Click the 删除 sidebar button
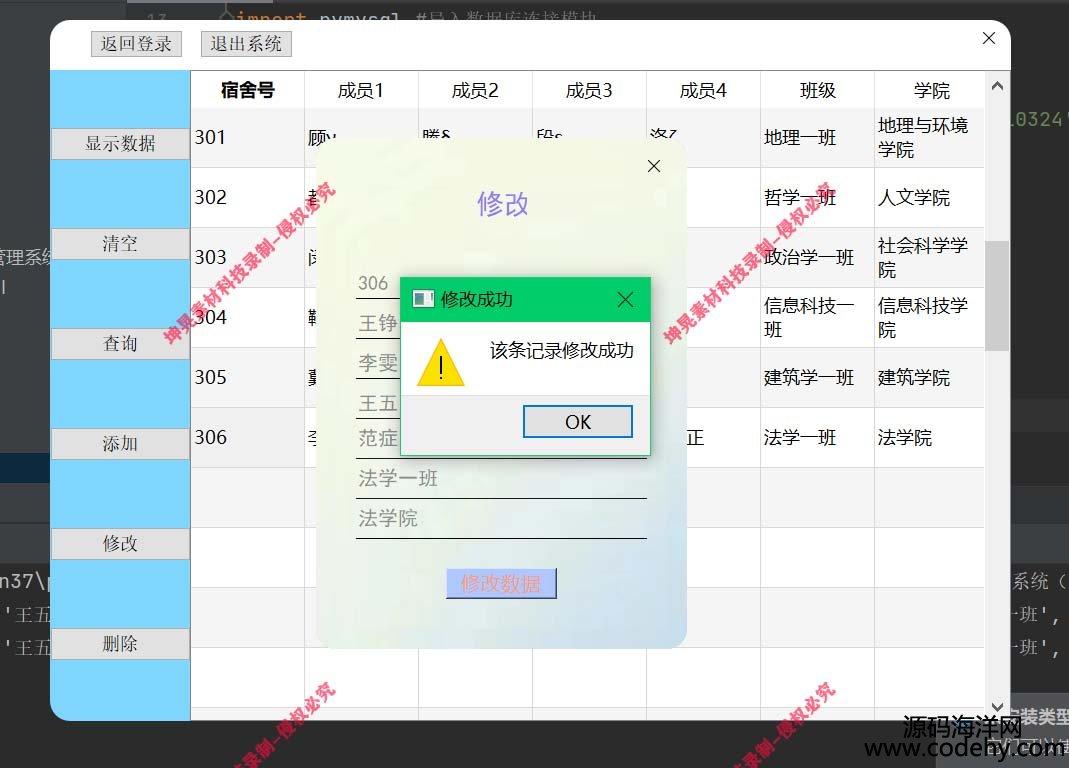The image size is (1069, 768). (120, 644)
